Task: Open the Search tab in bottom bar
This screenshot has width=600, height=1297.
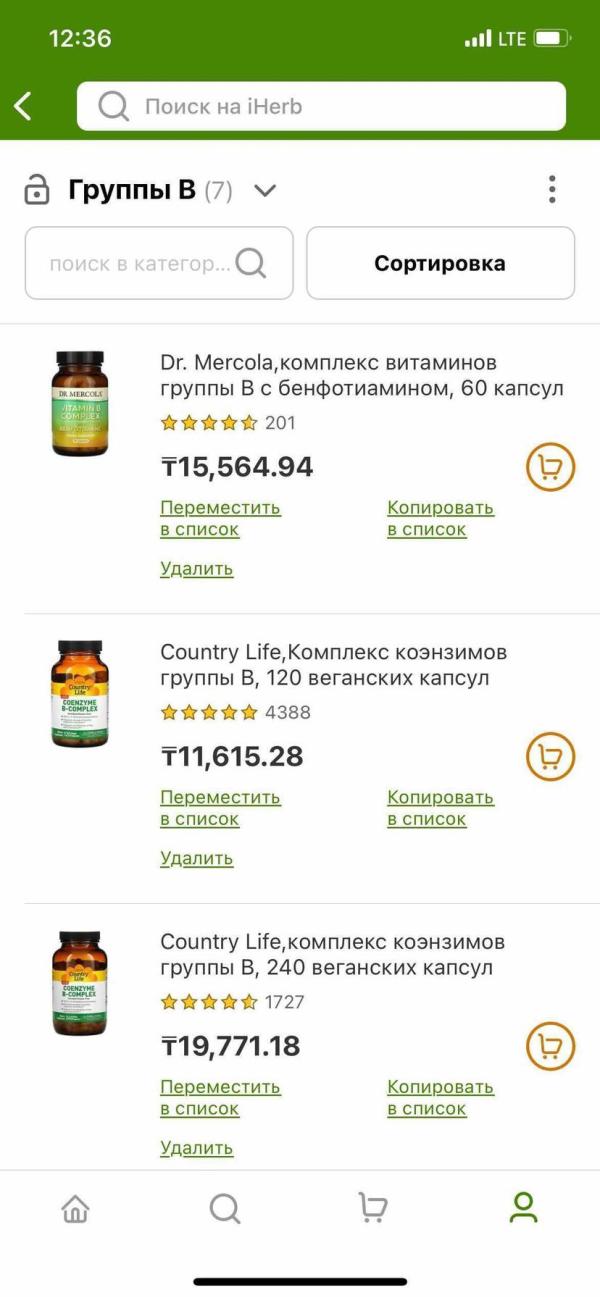Action: pyautogui.click(x=225, y=1209)
